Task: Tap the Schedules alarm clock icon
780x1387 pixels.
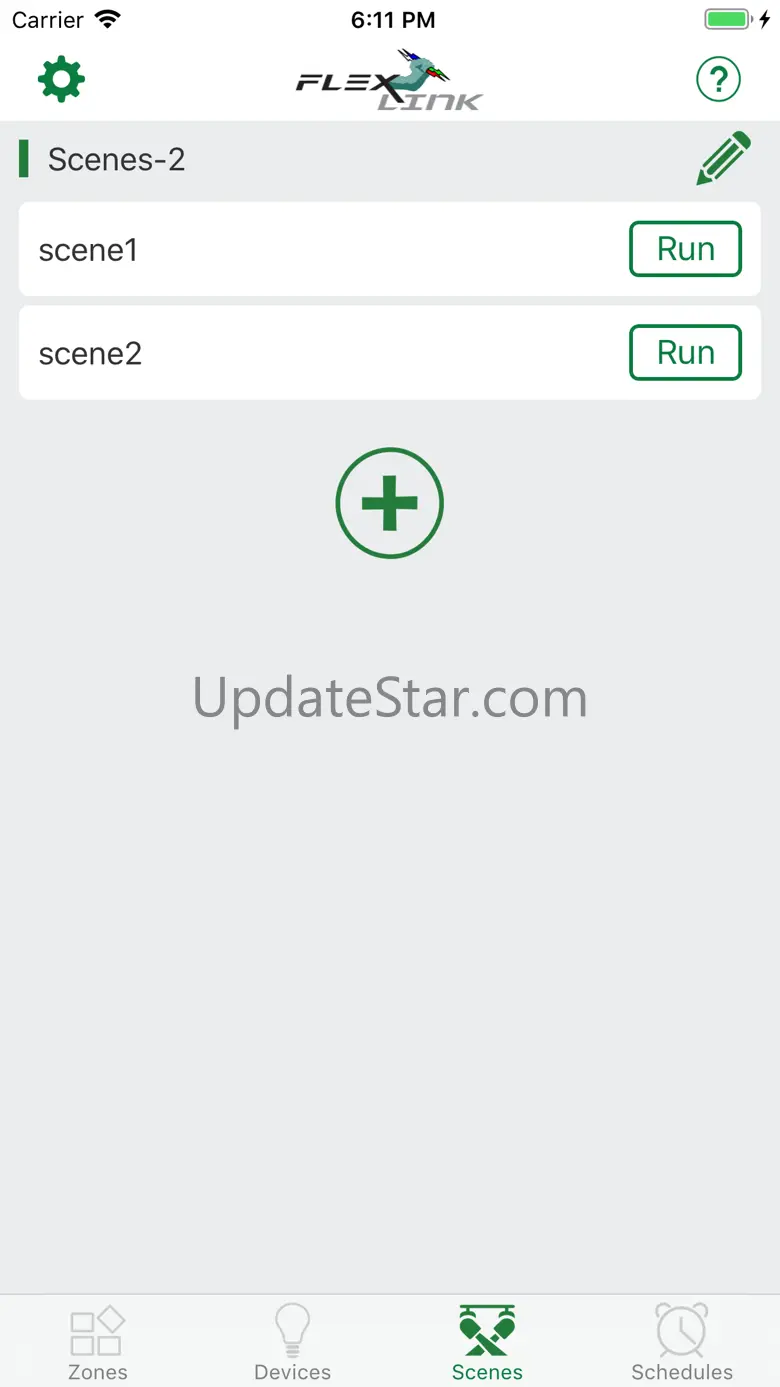Action: click(x=682, y=1330)
